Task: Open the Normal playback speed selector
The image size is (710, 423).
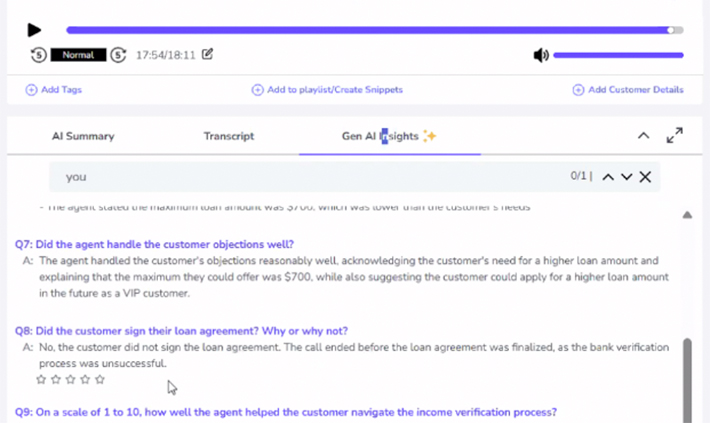Action: click(78, 55)
